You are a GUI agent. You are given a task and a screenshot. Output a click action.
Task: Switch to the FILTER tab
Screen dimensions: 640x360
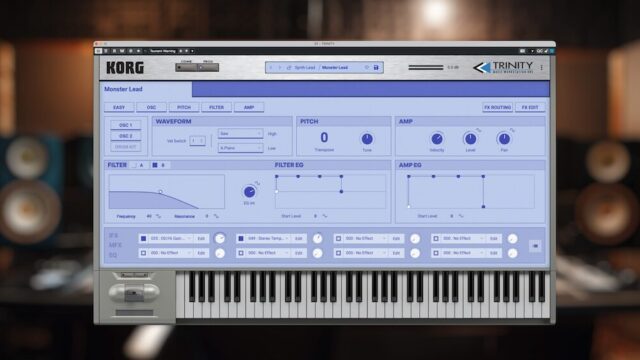[216, 107]
